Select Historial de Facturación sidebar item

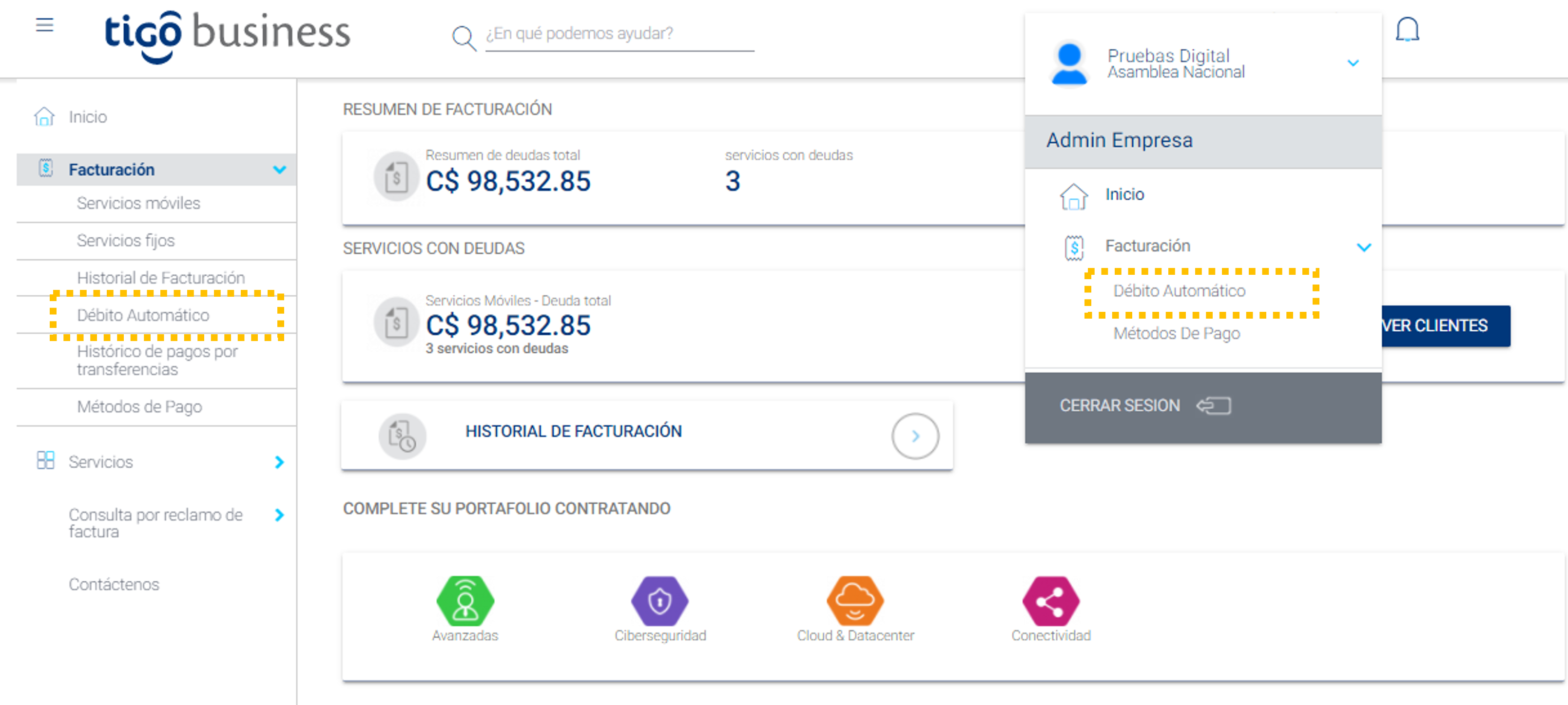[161, 278]
